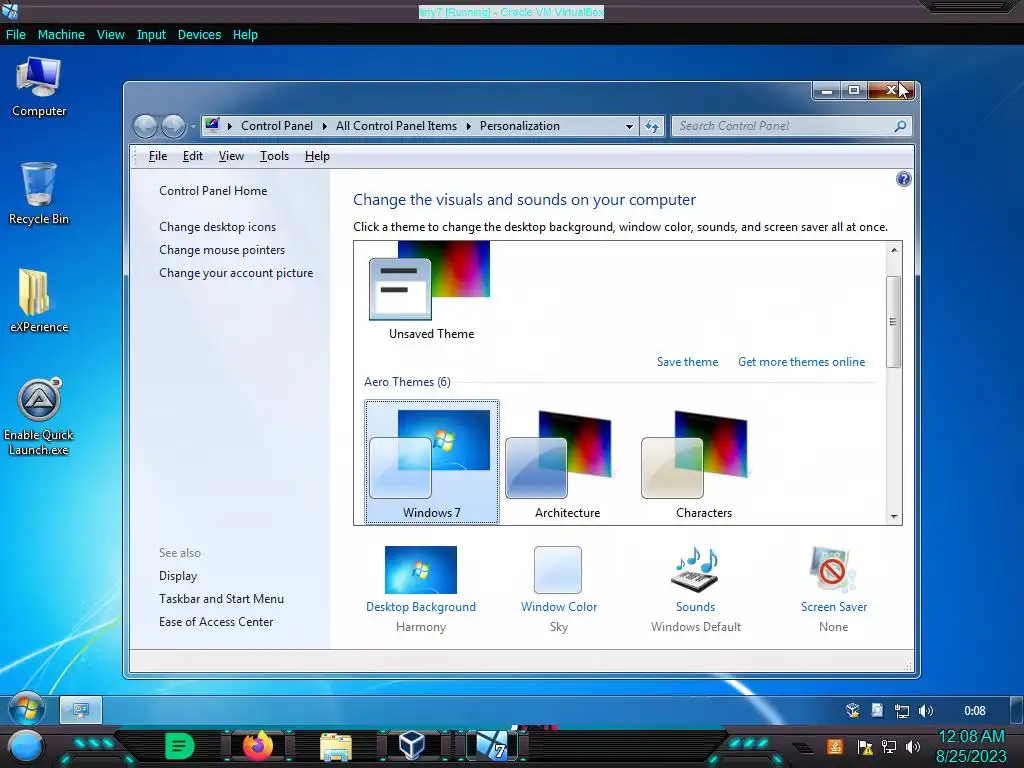This screenshot has width=1024, height=768.
Task: Open the Control Panel View menu
Action: [x=231, y=156]
